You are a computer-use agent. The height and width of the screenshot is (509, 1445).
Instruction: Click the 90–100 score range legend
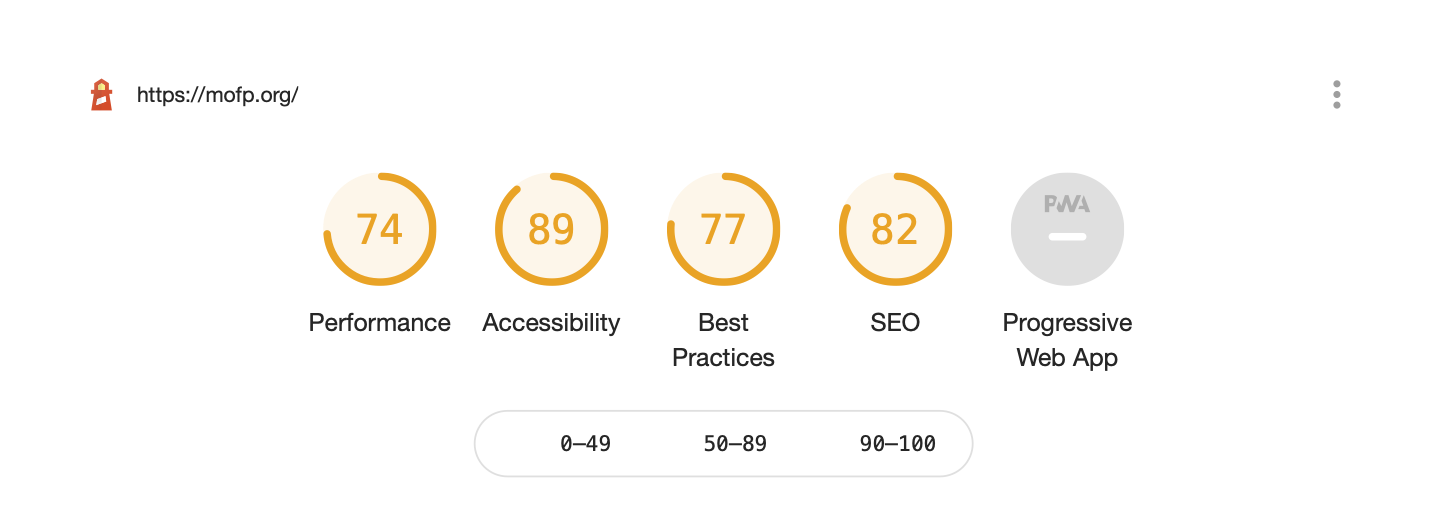pyautogui.click(x=898, y=444)
